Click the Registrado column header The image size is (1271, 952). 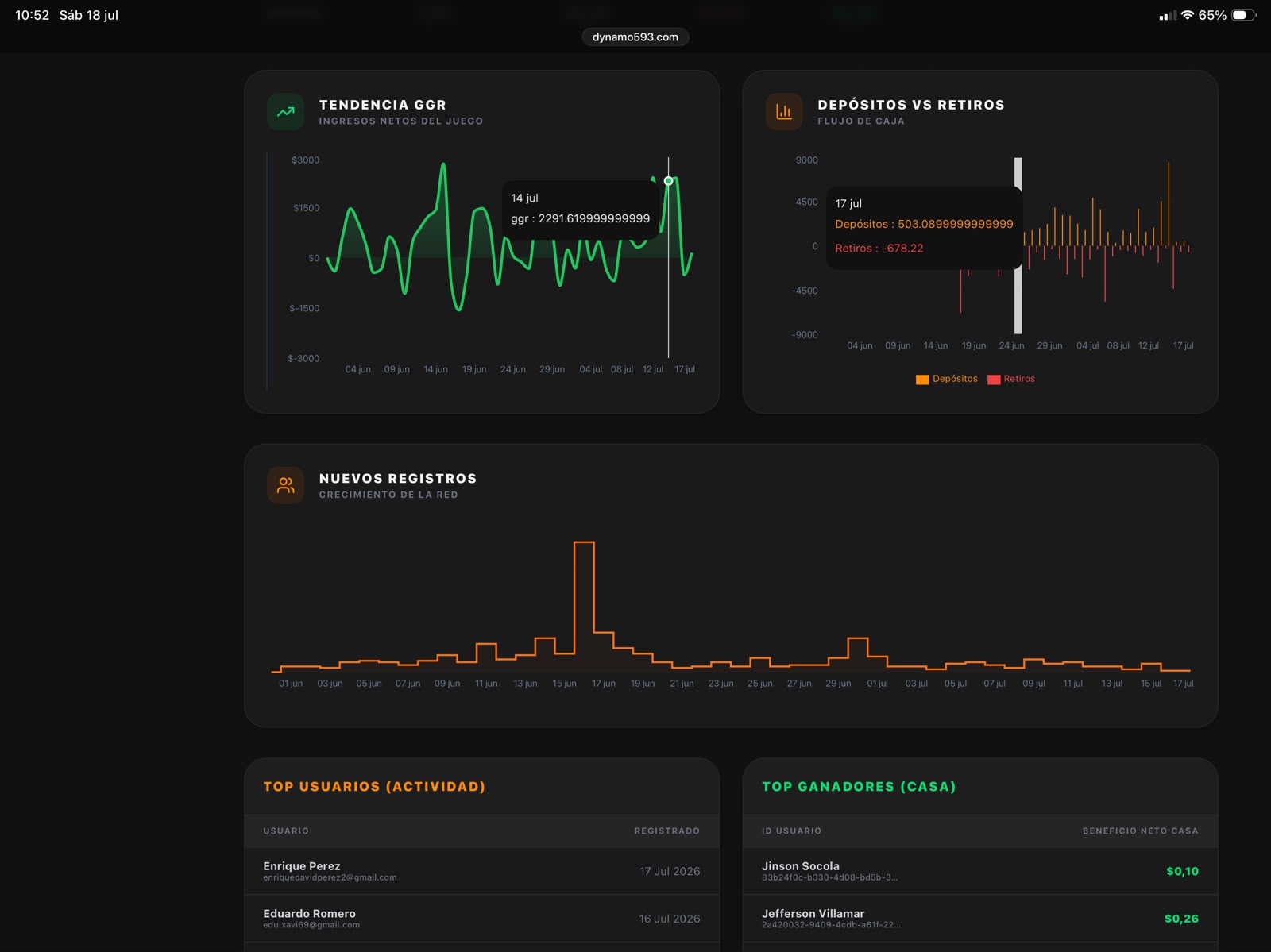point(667,831)
